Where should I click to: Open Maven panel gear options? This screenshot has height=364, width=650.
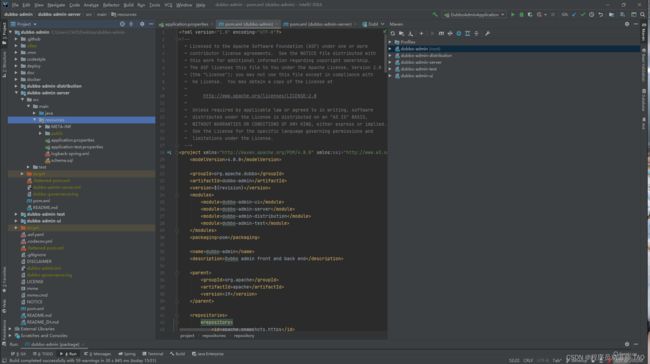point(627,24)
